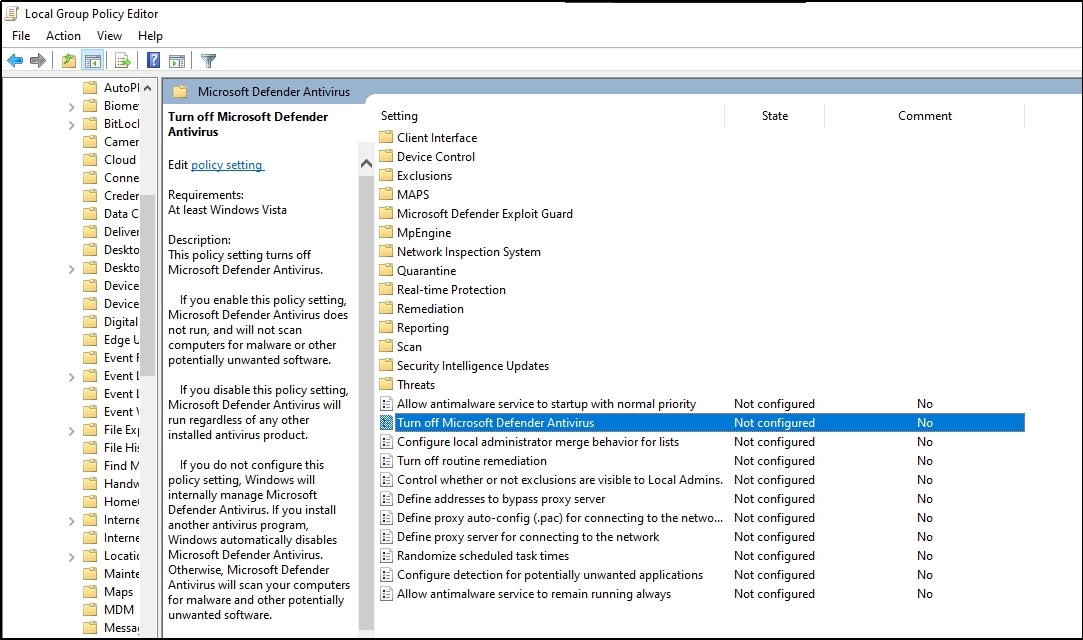Expand the BitLoc tree node arrow
Image resolution: width=1083 pixels, height=640 pixels.
(x=72, y=124)
